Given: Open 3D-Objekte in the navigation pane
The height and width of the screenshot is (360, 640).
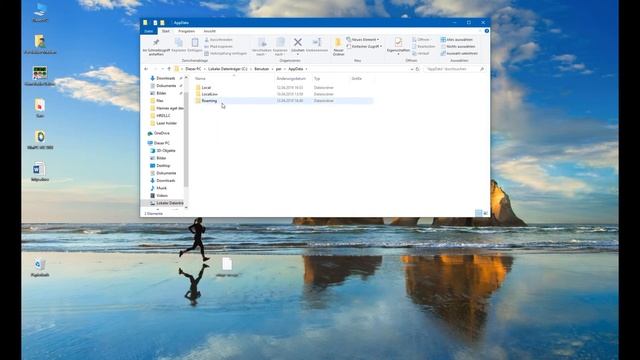Looking at the screenshot, I should tap(163, 151).
